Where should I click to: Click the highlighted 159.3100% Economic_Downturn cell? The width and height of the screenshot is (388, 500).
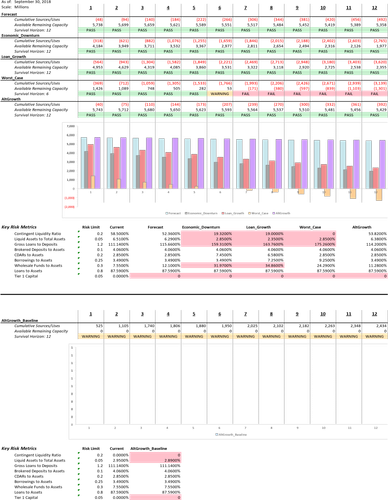coord(207,244)
